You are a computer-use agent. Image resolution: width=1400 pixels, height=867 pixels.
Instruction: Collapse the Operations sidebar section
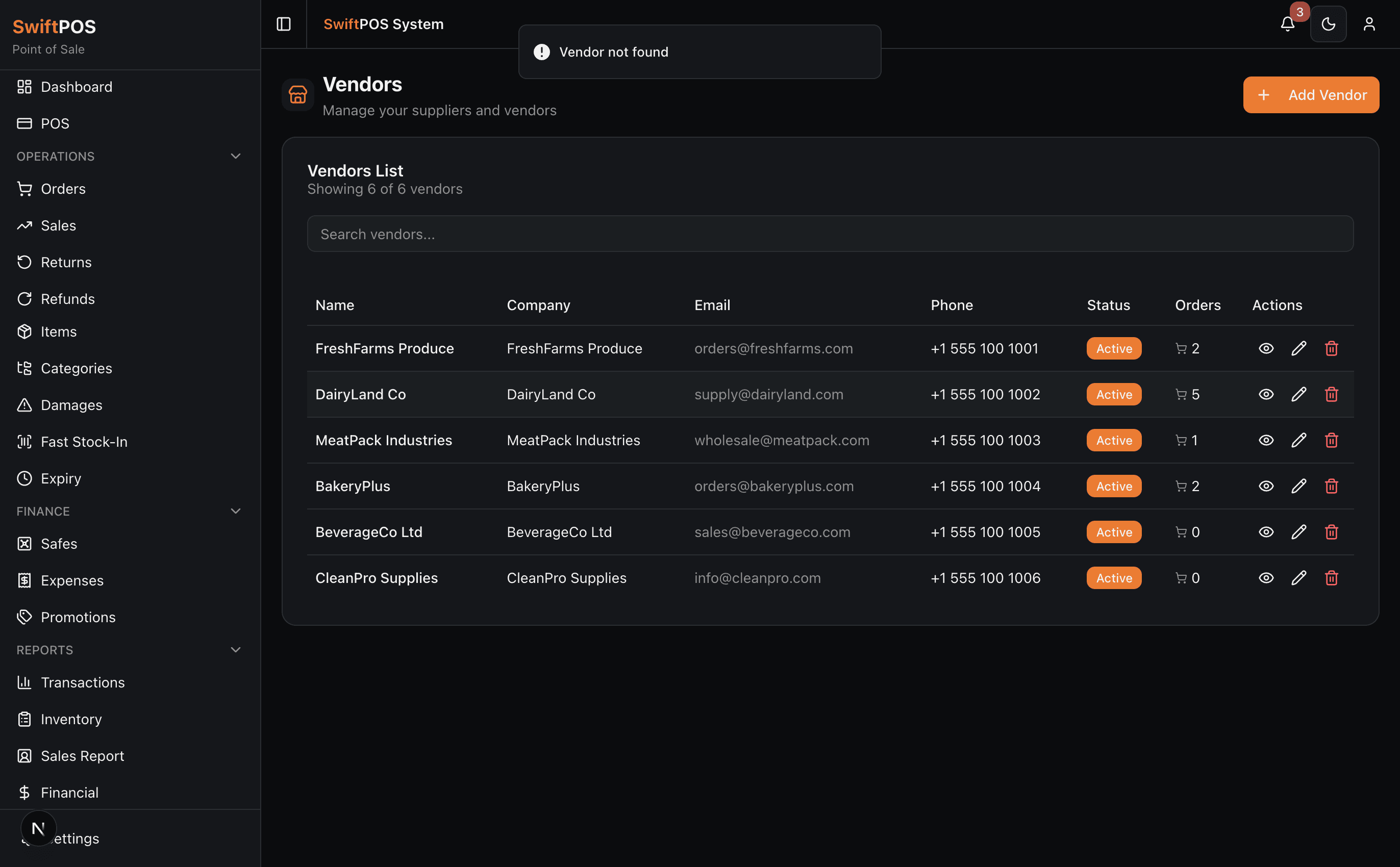235,156
